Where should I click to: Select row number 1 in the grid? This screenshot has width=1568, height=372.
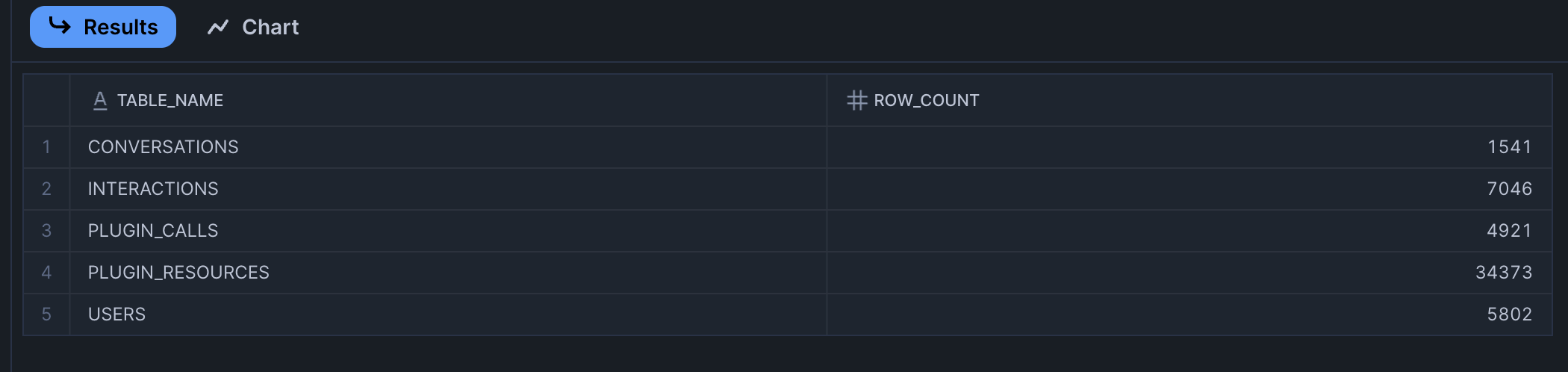coord(46,147)
